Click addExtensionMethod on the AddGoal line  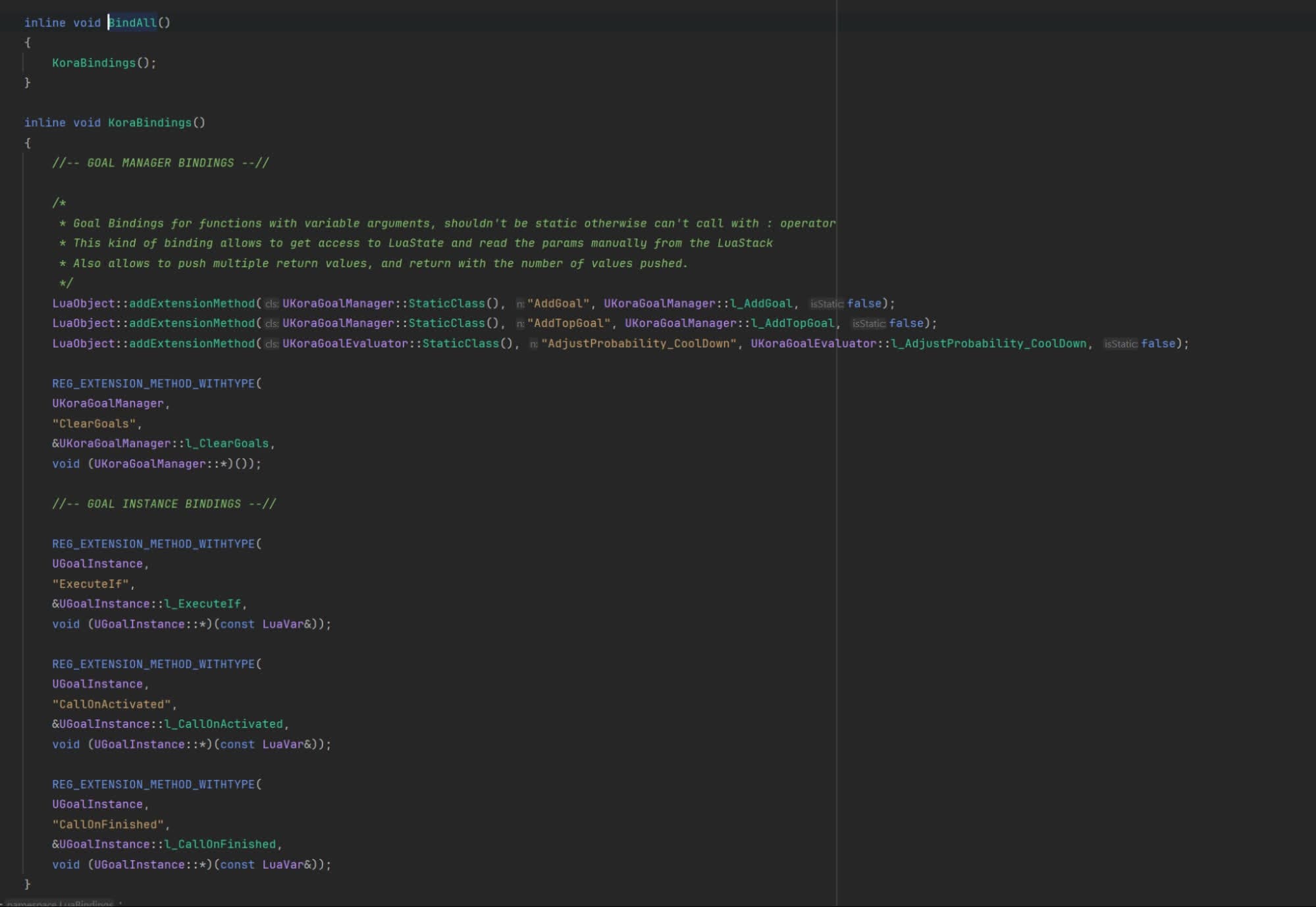(x=192, y=303)
